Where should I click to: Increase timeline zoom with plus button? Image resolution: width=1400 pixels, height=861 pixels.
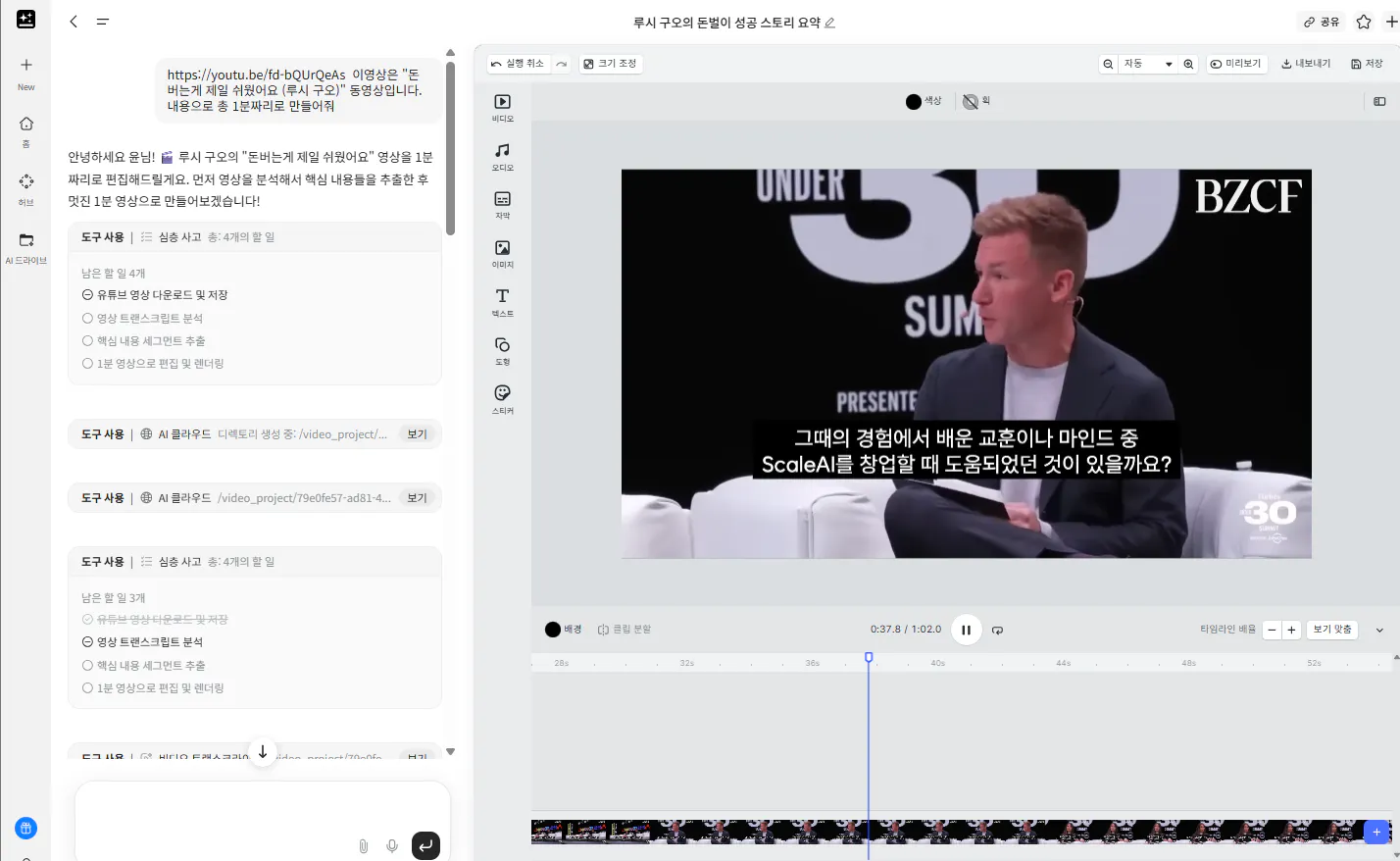1291,630
